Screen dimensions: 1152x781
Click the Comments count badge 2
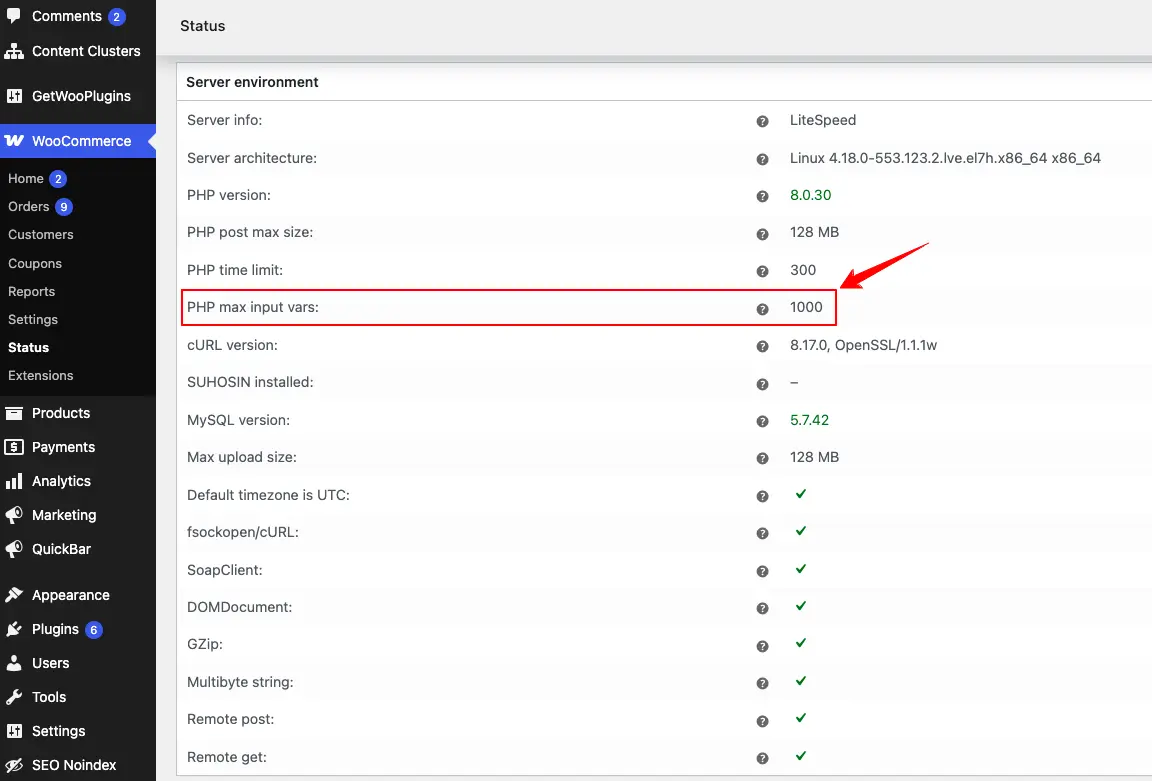click(116, 16)
